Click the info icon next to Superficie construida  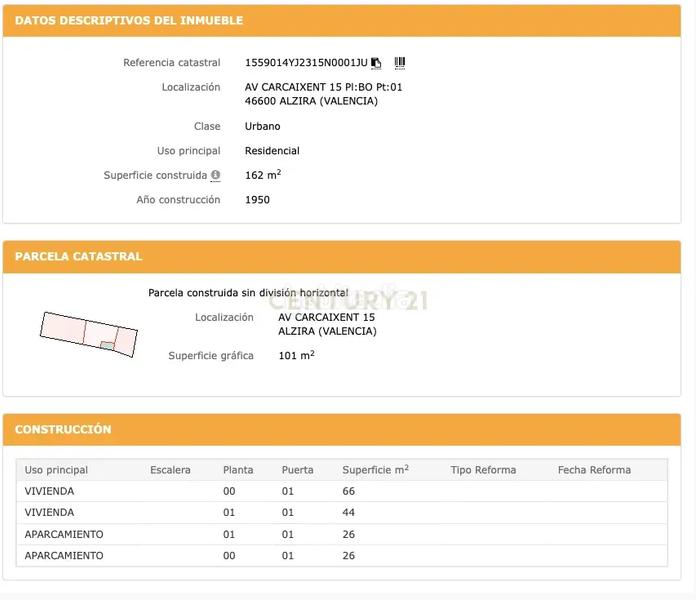(215, 176)
